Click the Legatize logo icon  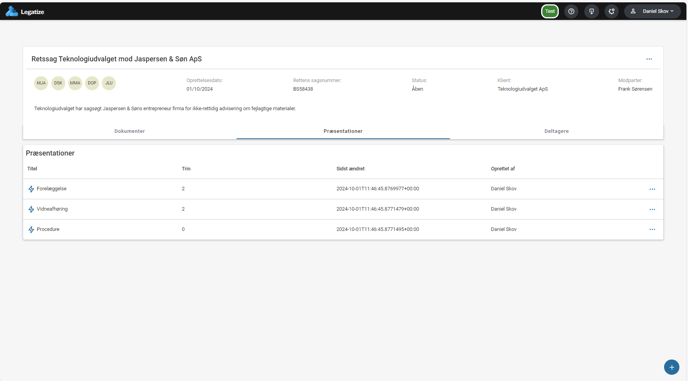(x=11, y=11)
